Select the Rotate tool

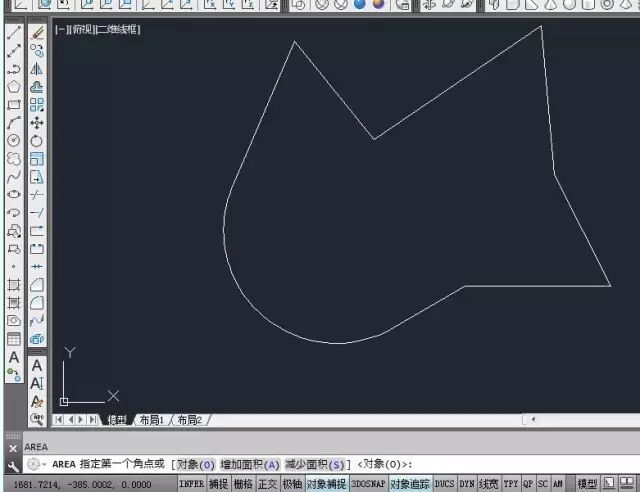[37, 140]
